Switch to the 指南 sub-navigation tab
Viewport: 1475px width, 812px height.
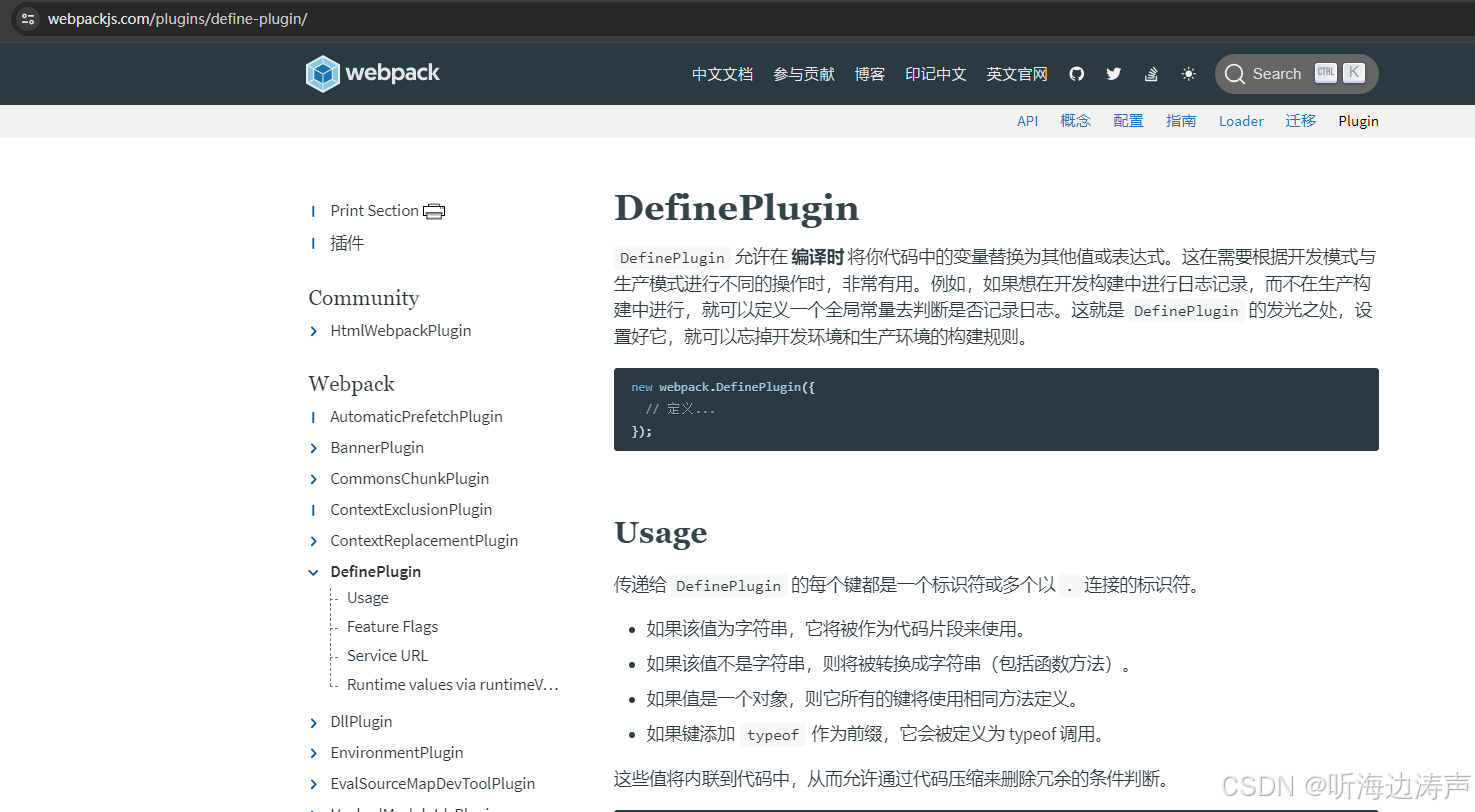coord(1181,121)
